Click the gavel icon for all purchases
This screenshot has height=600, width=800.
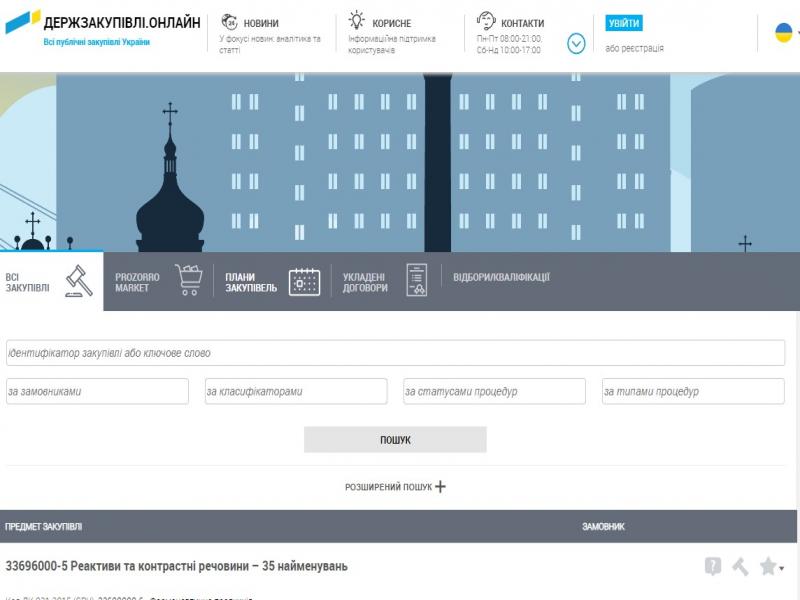[x=80, y=281]
